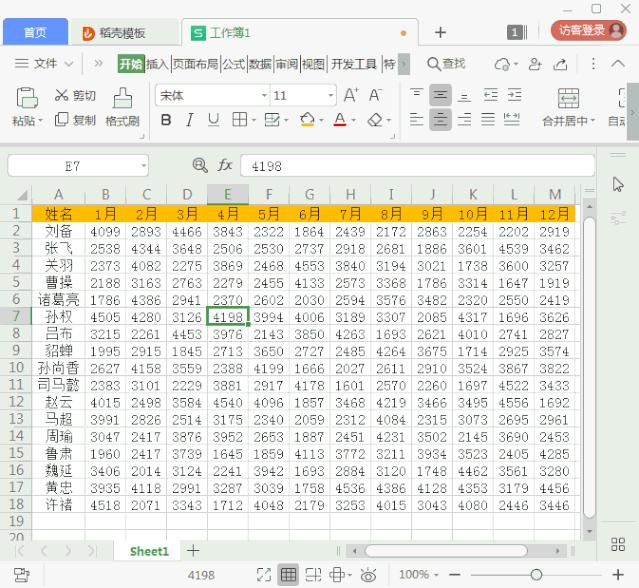639x588 pixels.
Task: Switch to the 数据 ribbon tab
Action: [260, 64]
